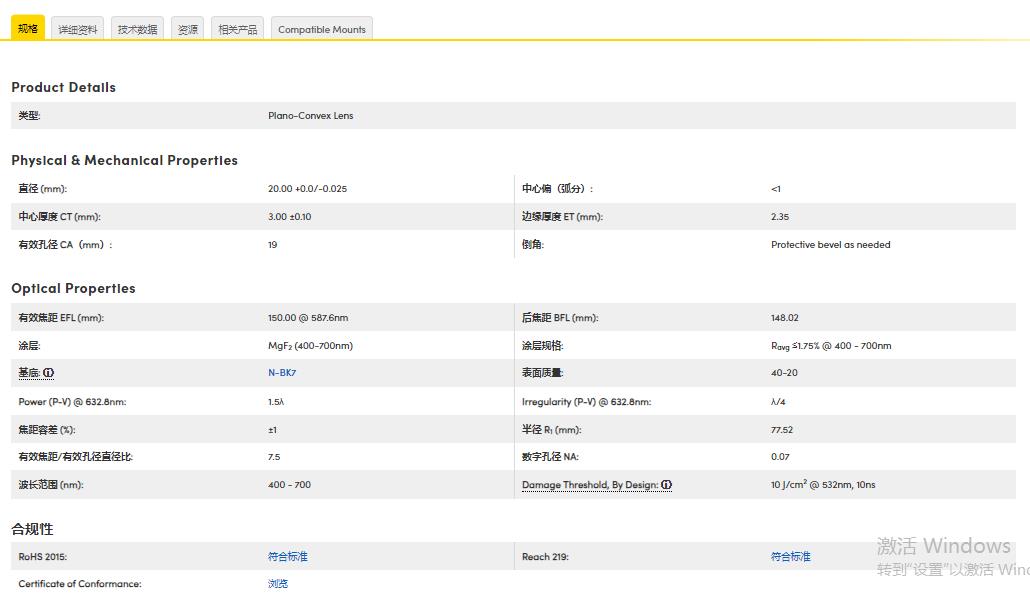Click the Physical & Mechanical Properties heading

click(125, 160)
